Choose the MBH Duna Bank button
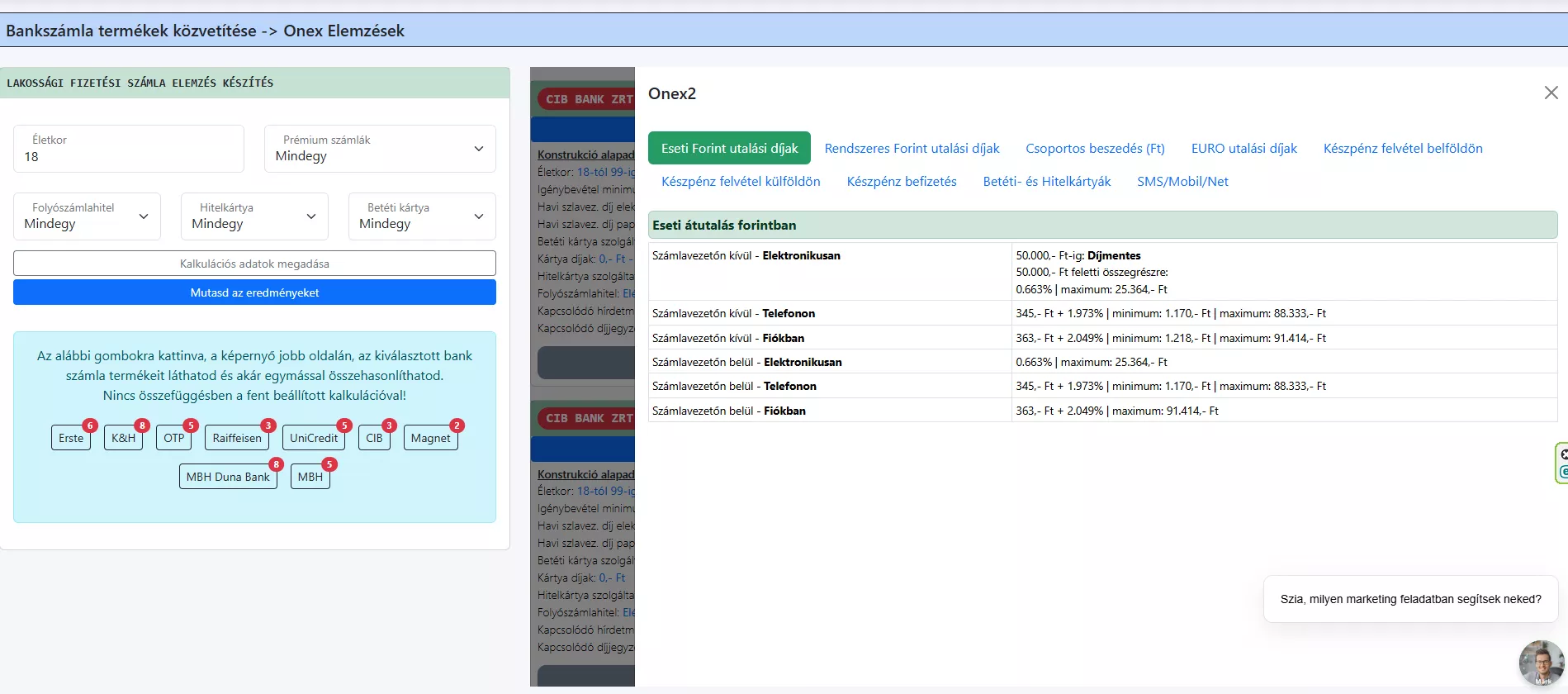Image resolution: width=1568 pixels, height=694 pixels. pos(228,477)
